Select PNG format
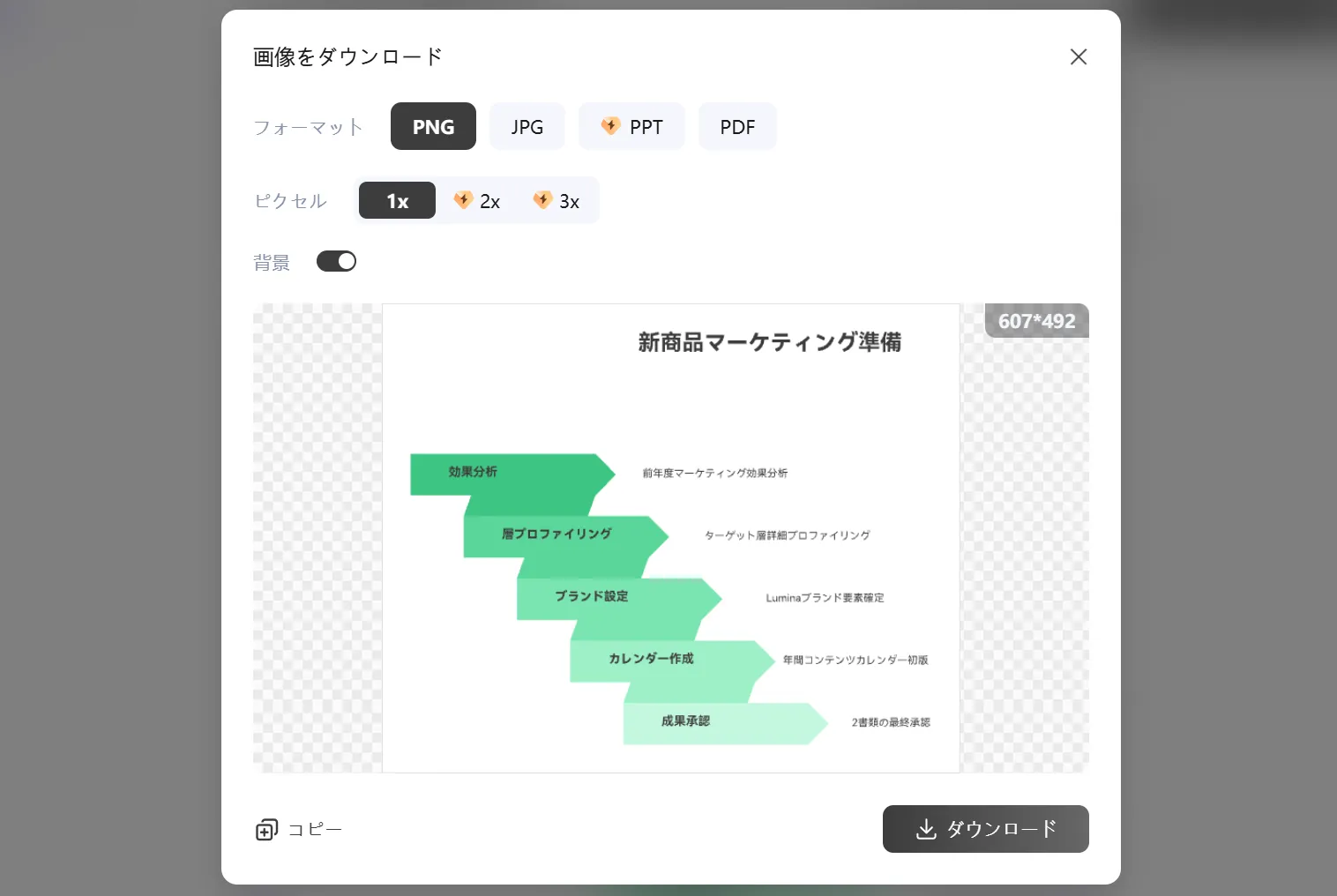This screenshot has width=1337, height=896. [433, 127]
